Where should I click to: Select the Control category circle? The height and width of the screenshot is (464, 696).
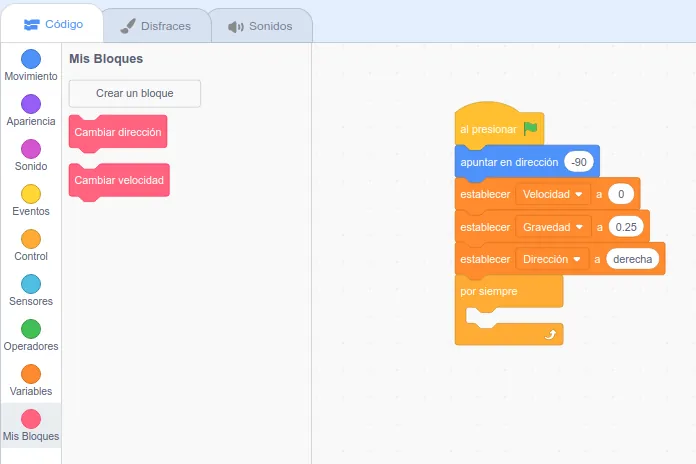point(31,239)
